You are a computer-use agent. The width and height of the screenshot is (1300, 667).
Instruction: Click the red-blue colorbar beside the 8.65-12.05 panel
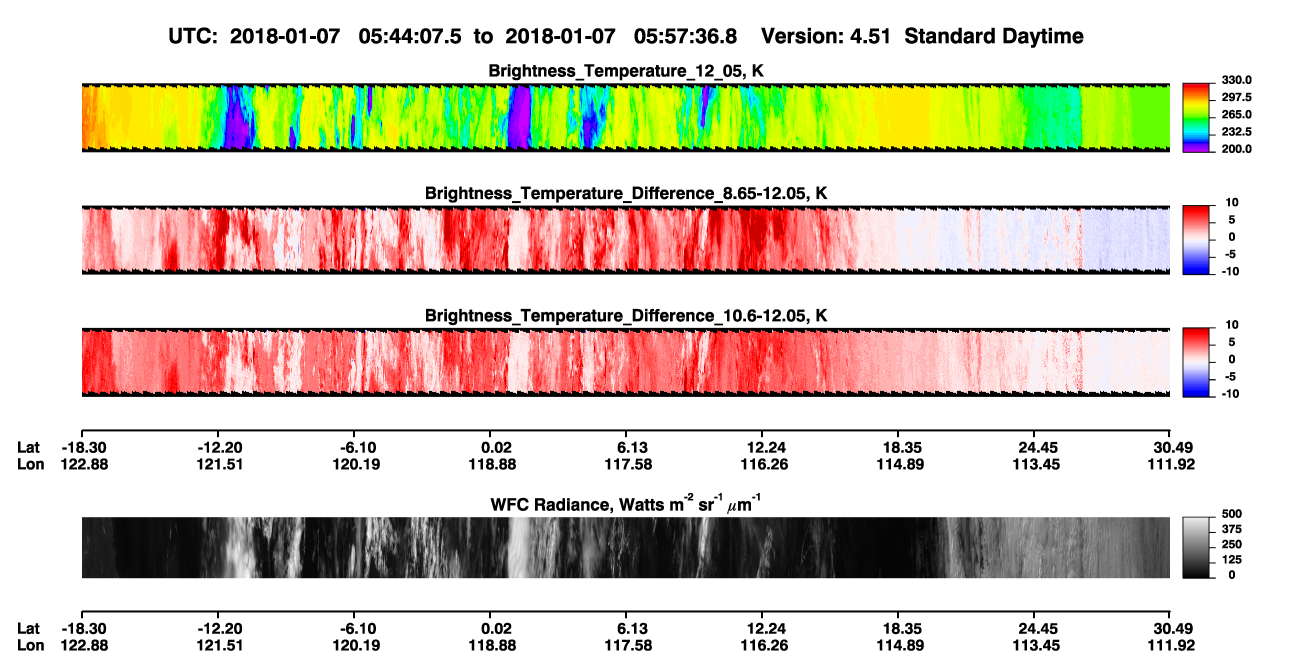pyautogui.click(x=1195, y=239)
